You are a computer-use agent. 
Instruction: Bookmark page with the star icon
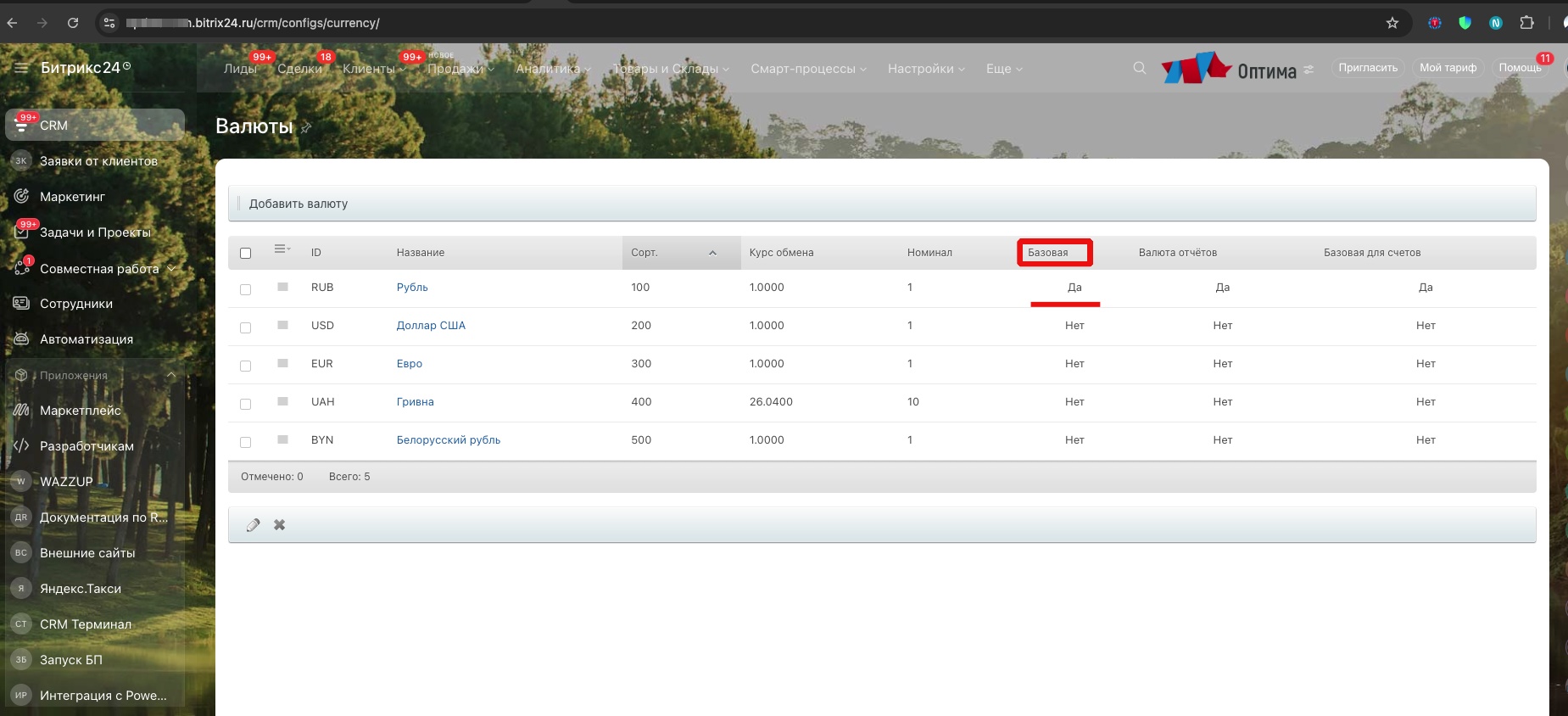(x=1392, y=23)
